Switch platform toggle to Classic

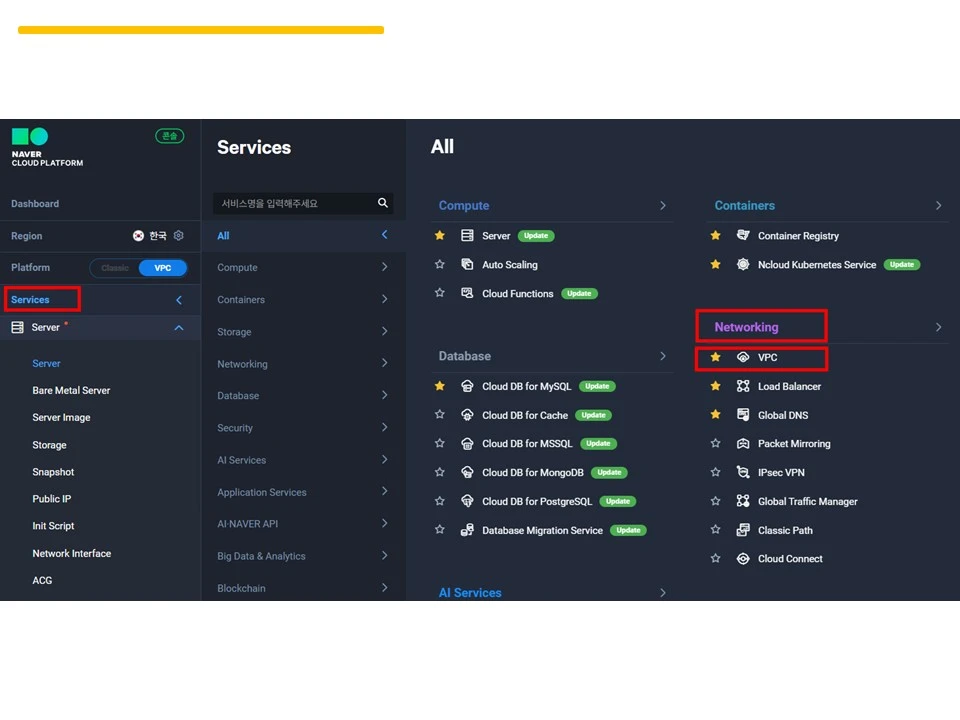pyautogui.click(x=115, y=268)
